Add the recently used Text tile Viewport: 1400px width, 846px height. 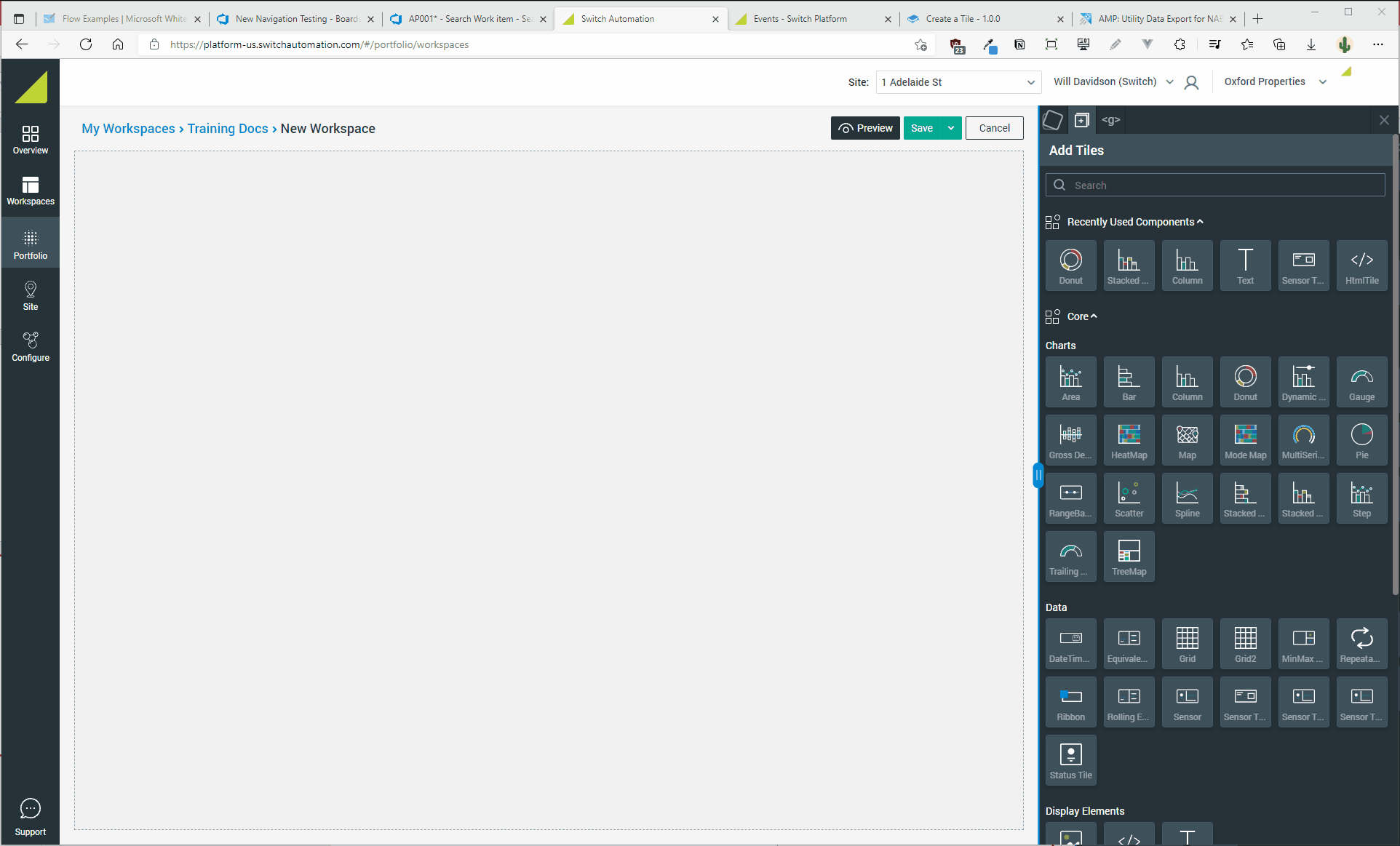[x=1245, y=266]
